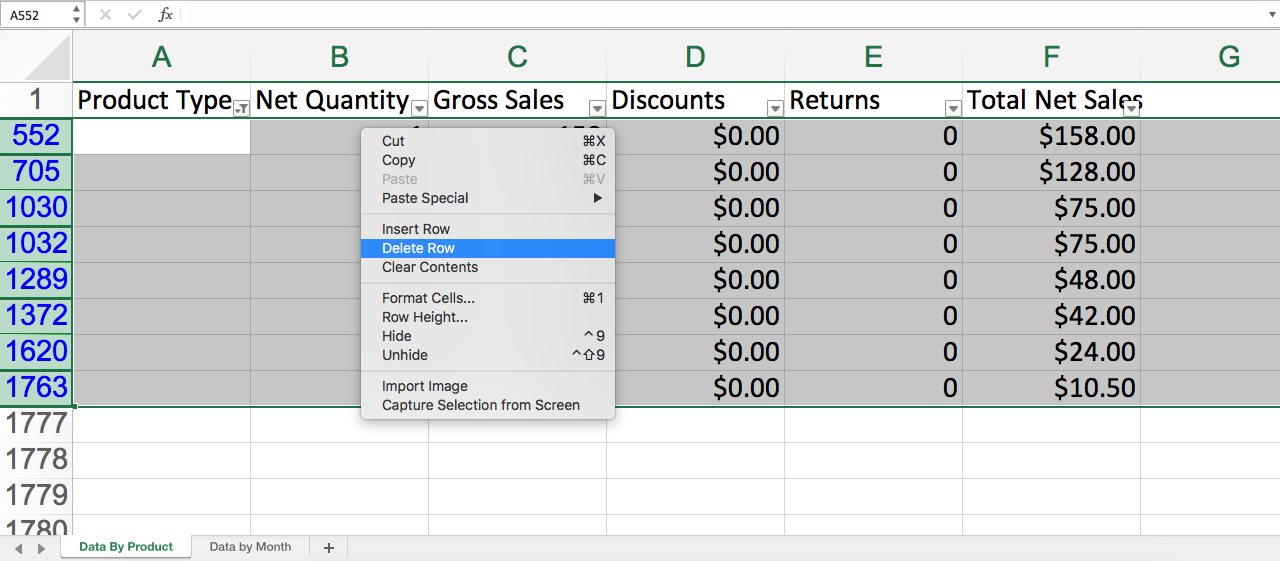This screenshot has width=1280, height=561.
Task: Select row header 1777
Action: [x=36, y=424]
